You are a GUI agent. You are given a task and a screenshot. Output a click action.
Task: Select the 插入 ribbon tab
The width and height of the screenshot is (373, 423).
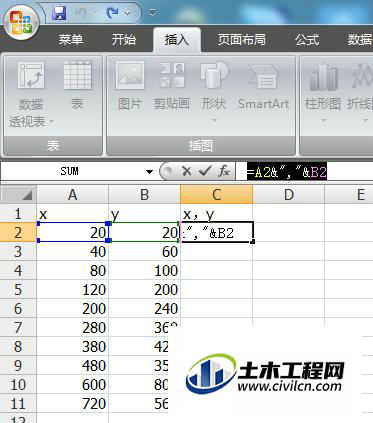177,40
